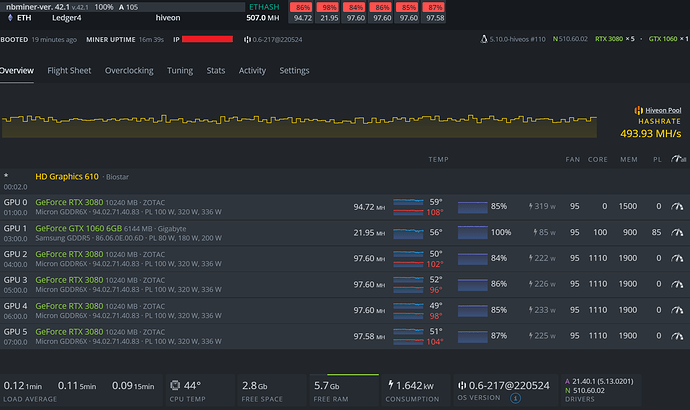Click GPU 1 core clock value 100

[x=600, y=232]
